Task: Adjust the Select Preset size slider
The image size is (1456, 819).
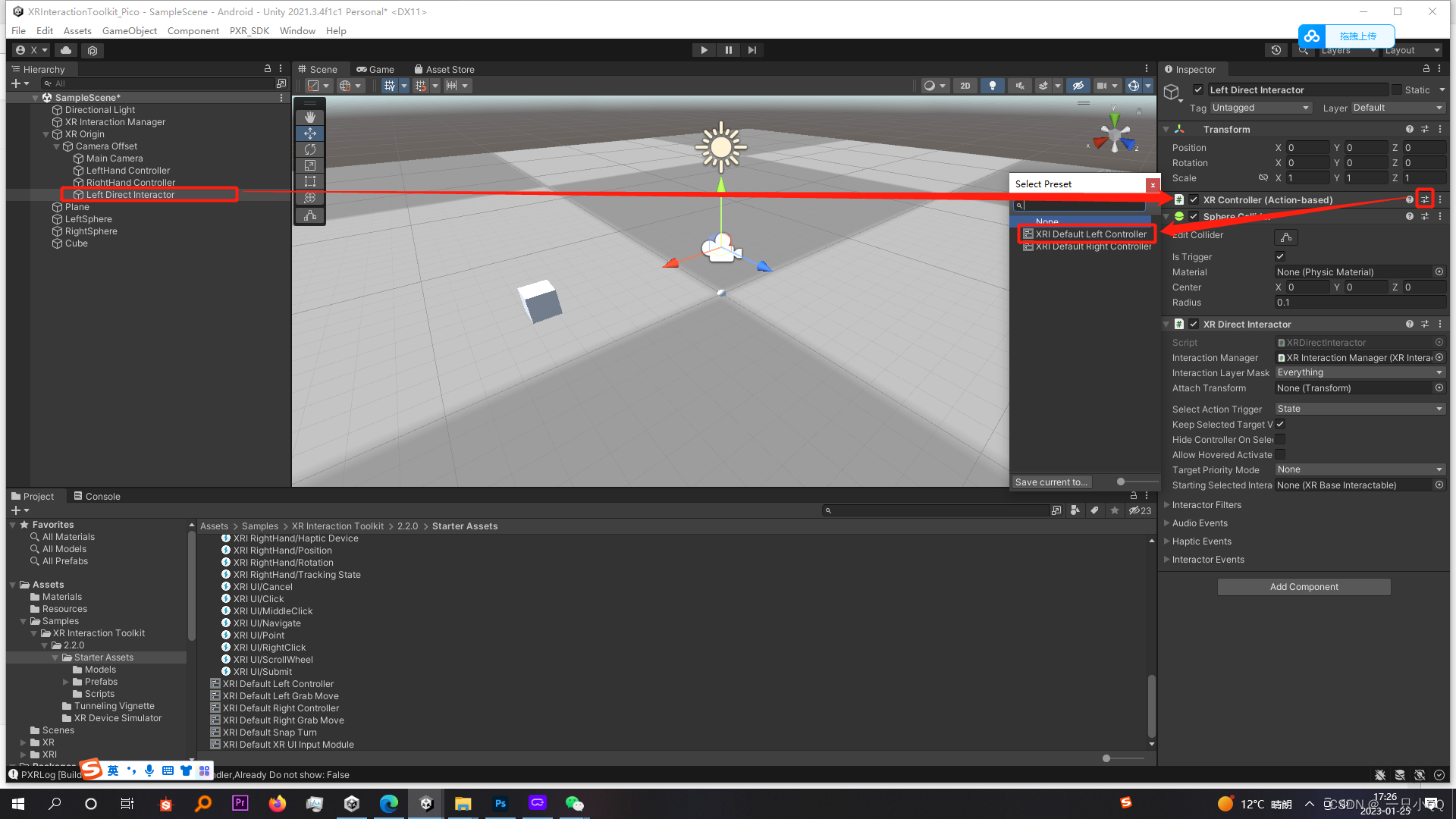Action: pos(1121,482)
